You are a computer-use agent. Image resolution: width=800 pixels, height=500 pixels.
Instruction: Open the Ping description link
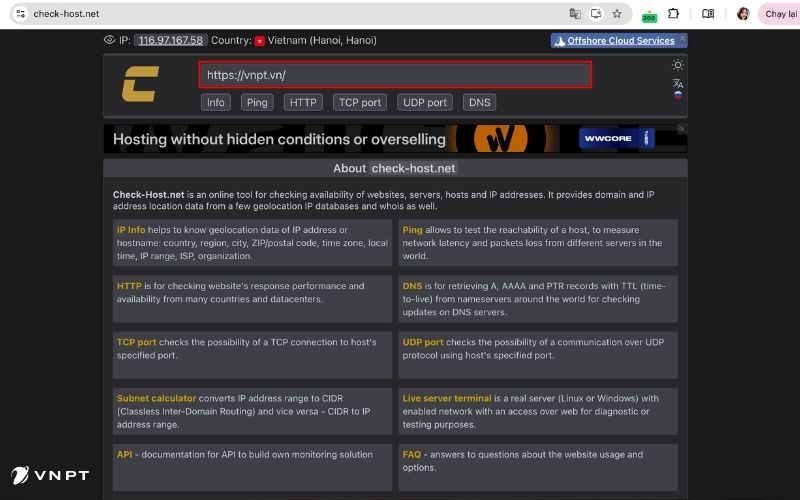point(412,230)
